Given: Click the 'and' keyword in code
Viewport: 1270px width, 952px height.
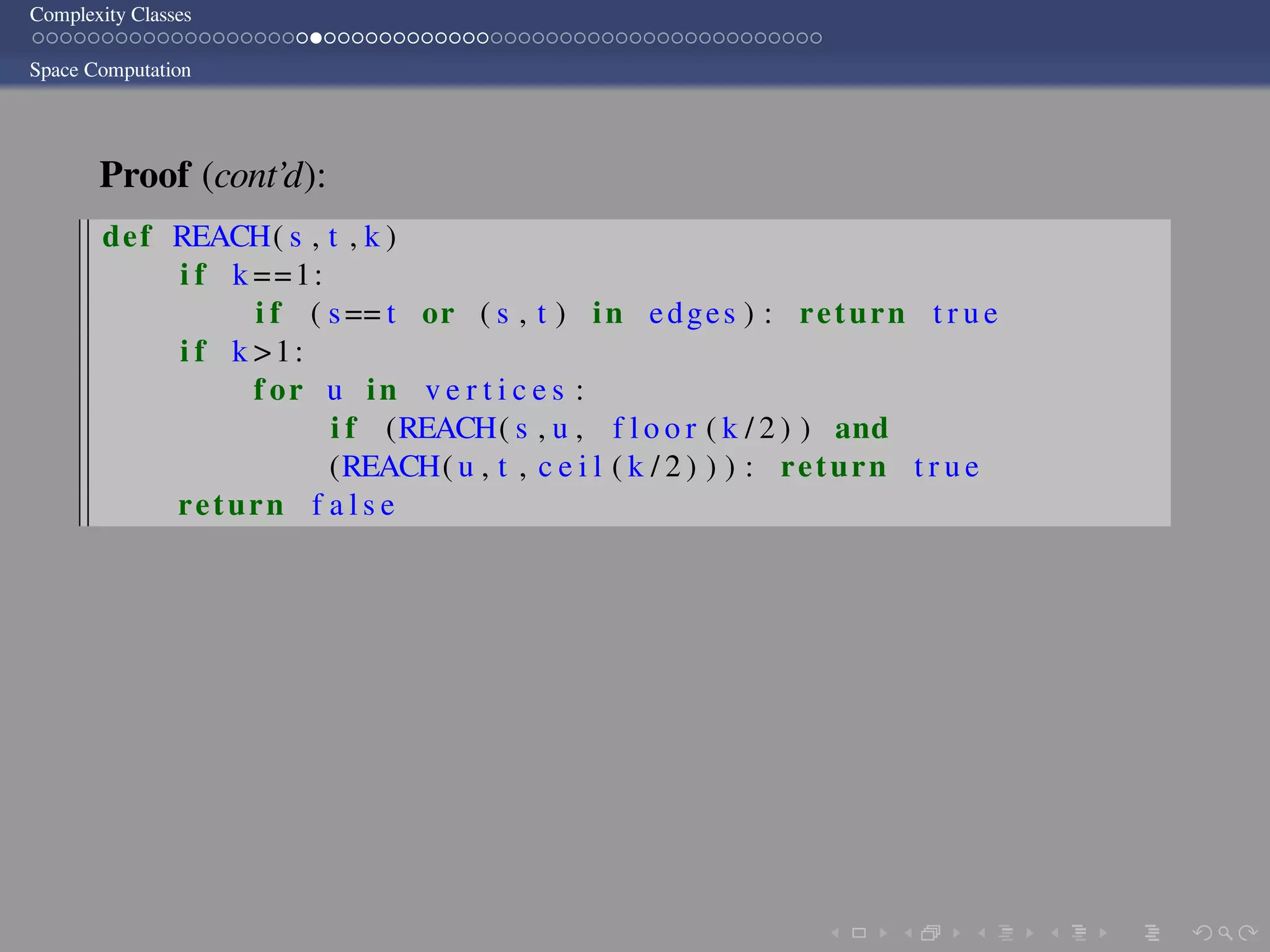Looking at the screenshot, I should click(862, 428).
